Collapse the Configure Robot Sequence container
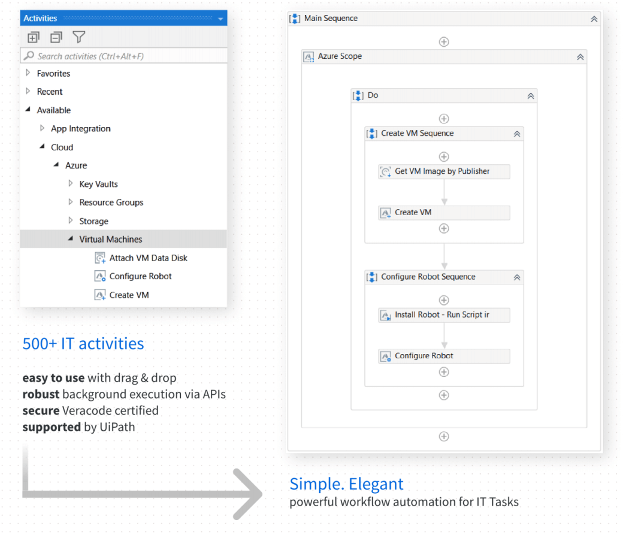This screenshot has height=536, width=624. tap(517, 277)
